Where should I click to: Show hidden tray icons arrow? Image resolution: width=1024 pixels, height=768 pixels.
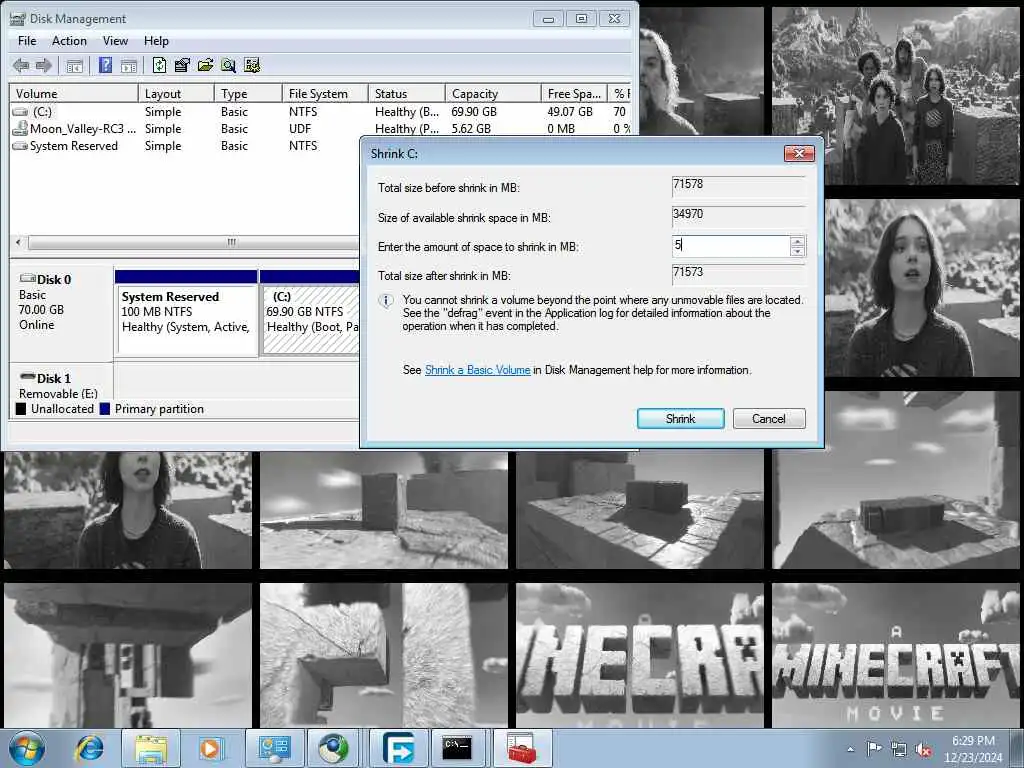point(850,749)
